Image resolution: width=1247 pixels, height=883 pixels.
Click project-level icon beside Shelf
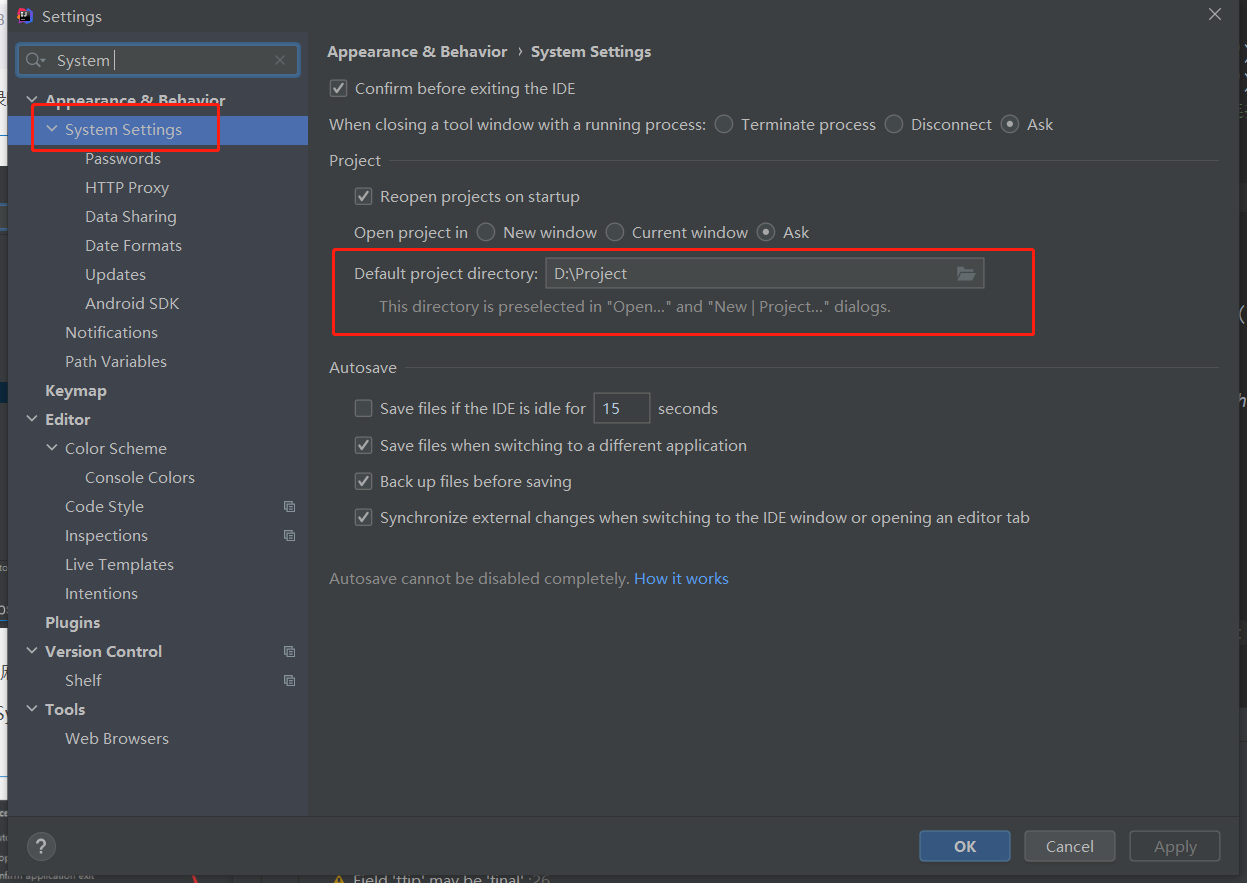(289, 681)
